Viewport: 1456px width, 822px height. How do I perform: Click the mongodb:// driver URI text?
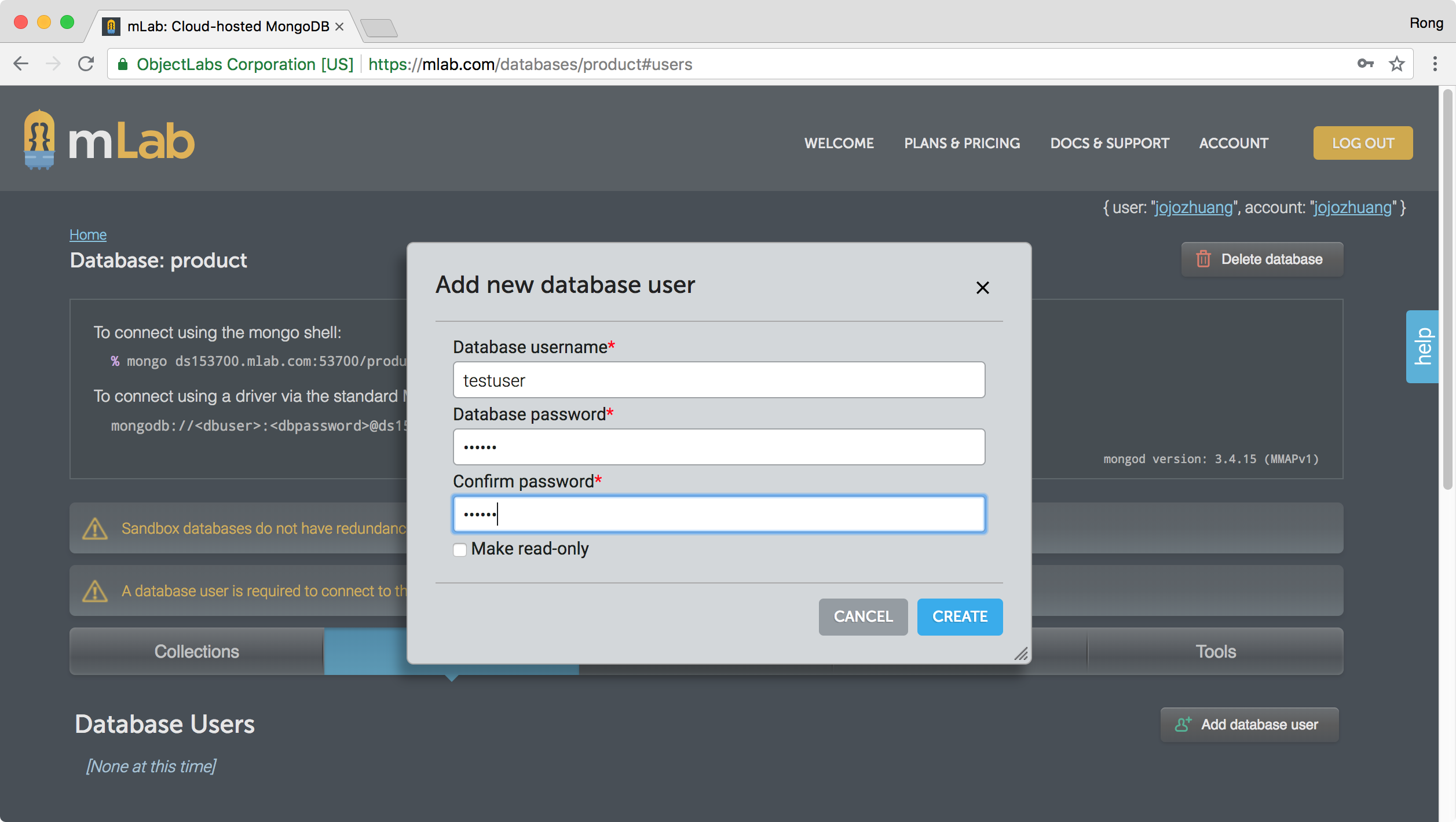click(x=259, y=425)
